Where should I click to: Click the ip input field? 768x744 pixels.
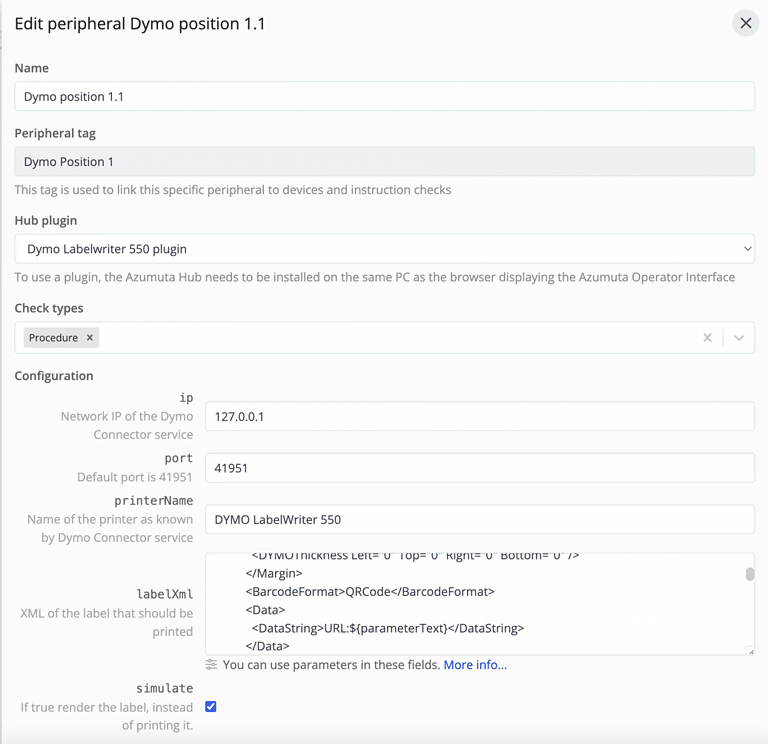pos(480,416)
